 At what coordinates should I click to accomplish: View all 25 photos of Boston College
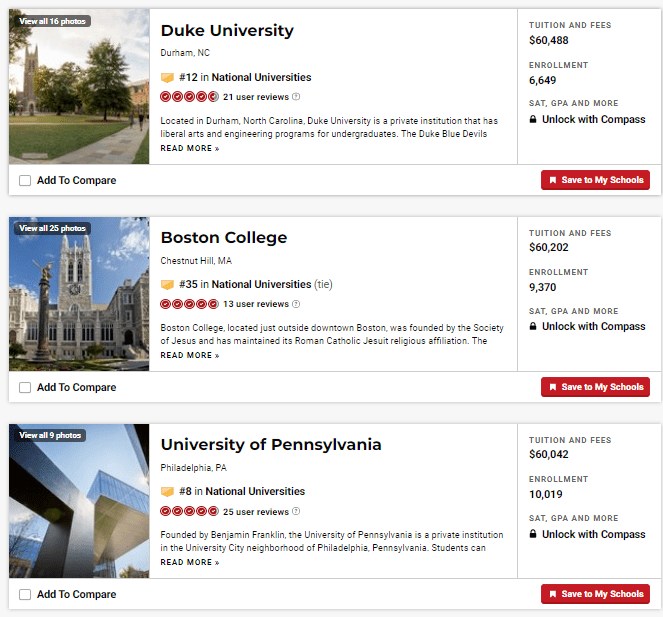[x=52, y=229]
